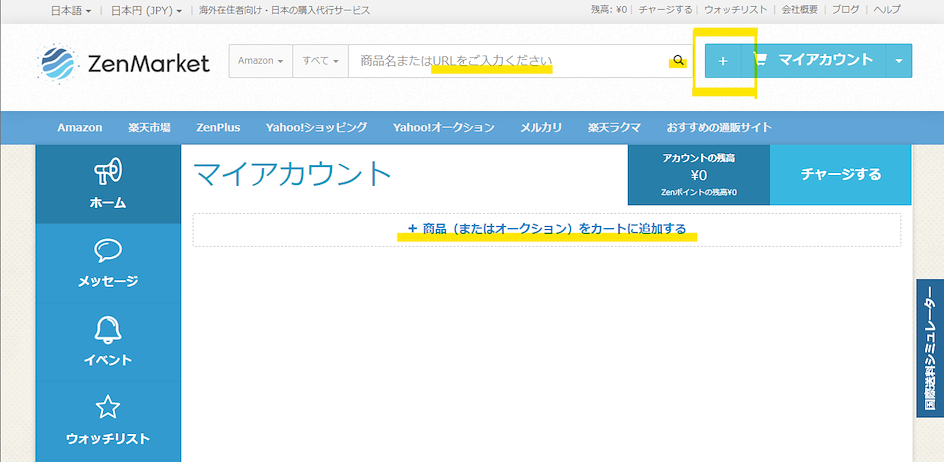Open ブログ link in the top bar
The height and width of the screenshot is (462, 944).
point(846,10)
